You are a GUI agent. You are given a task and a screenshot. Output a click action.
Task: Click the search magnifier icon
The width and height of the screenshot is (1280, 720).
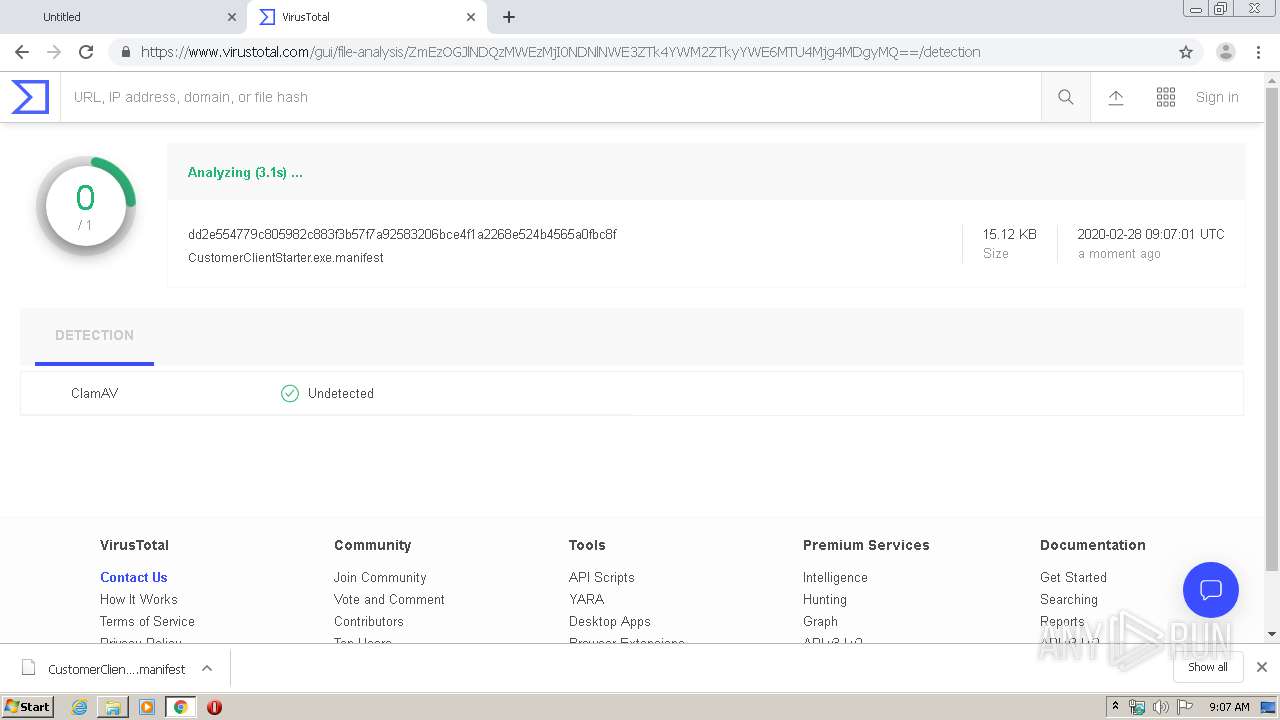pos(1066,97)
